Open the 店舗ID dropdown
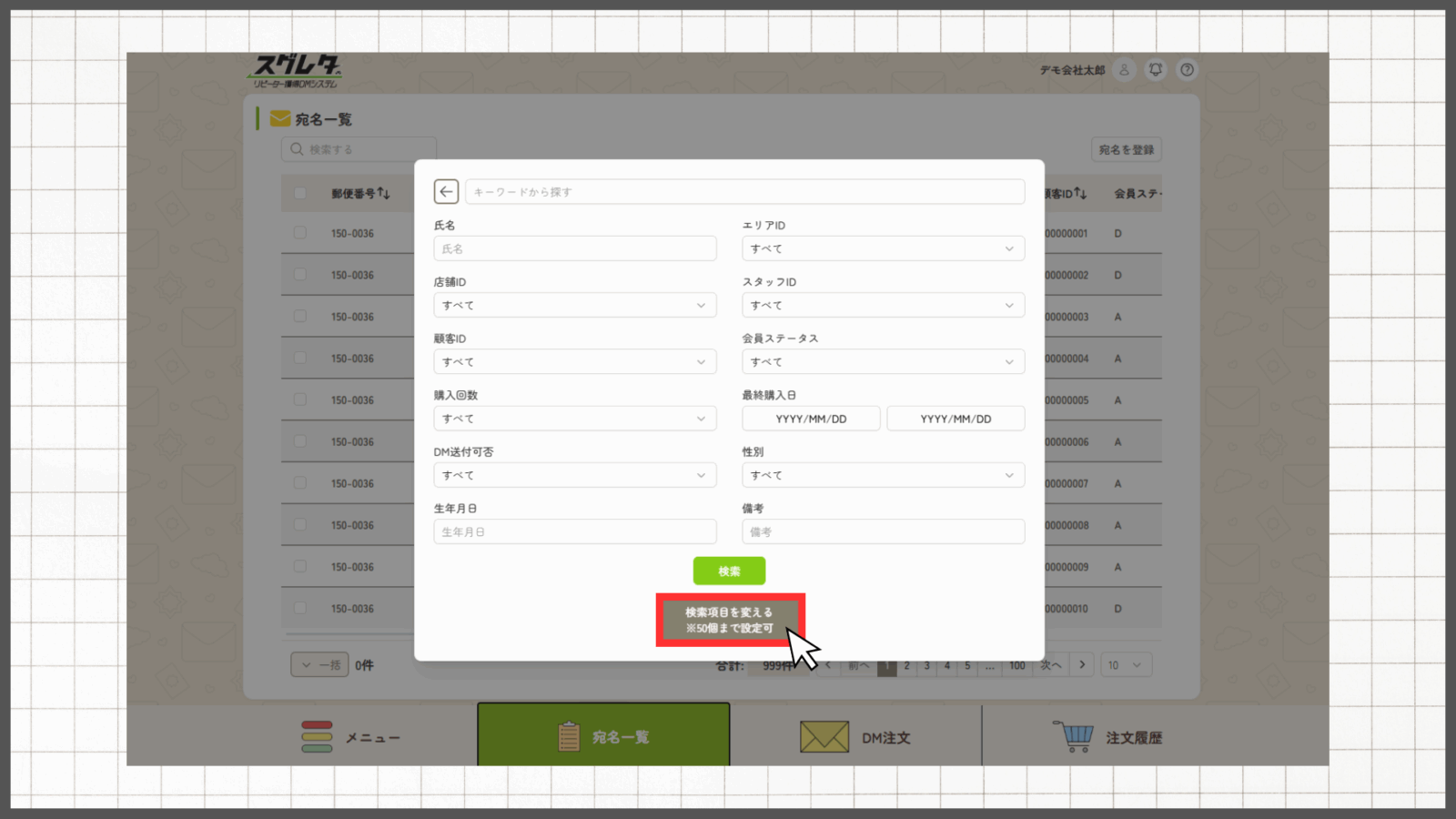 click(x=574, y=305)
